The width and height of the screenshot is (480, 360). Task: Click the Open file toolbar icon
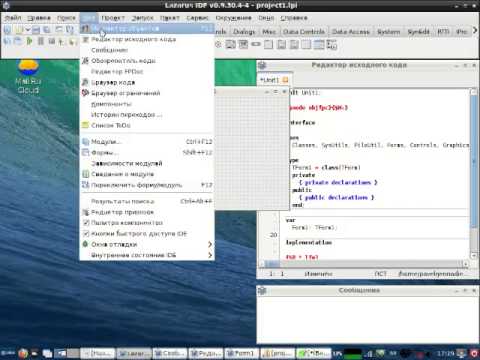pos(19,30)
